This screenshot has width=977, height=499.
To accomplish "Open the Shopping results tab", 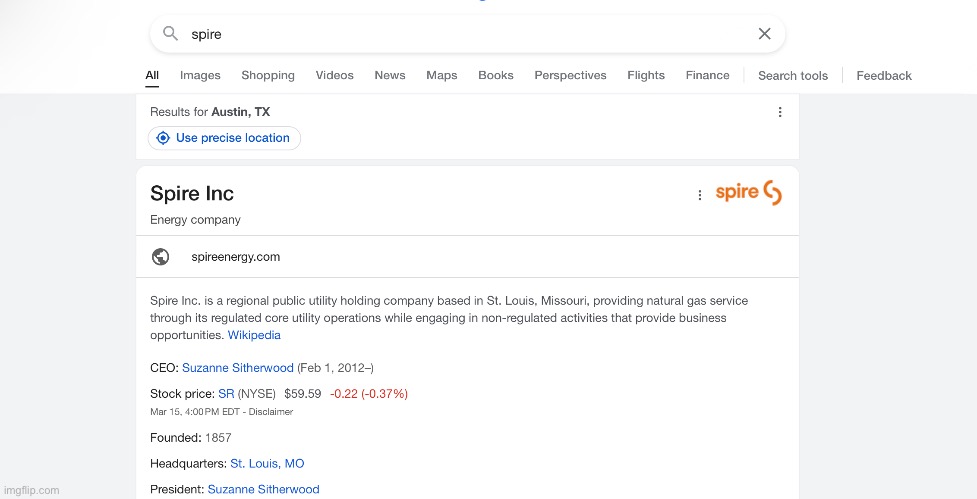I will coord(268,75).
